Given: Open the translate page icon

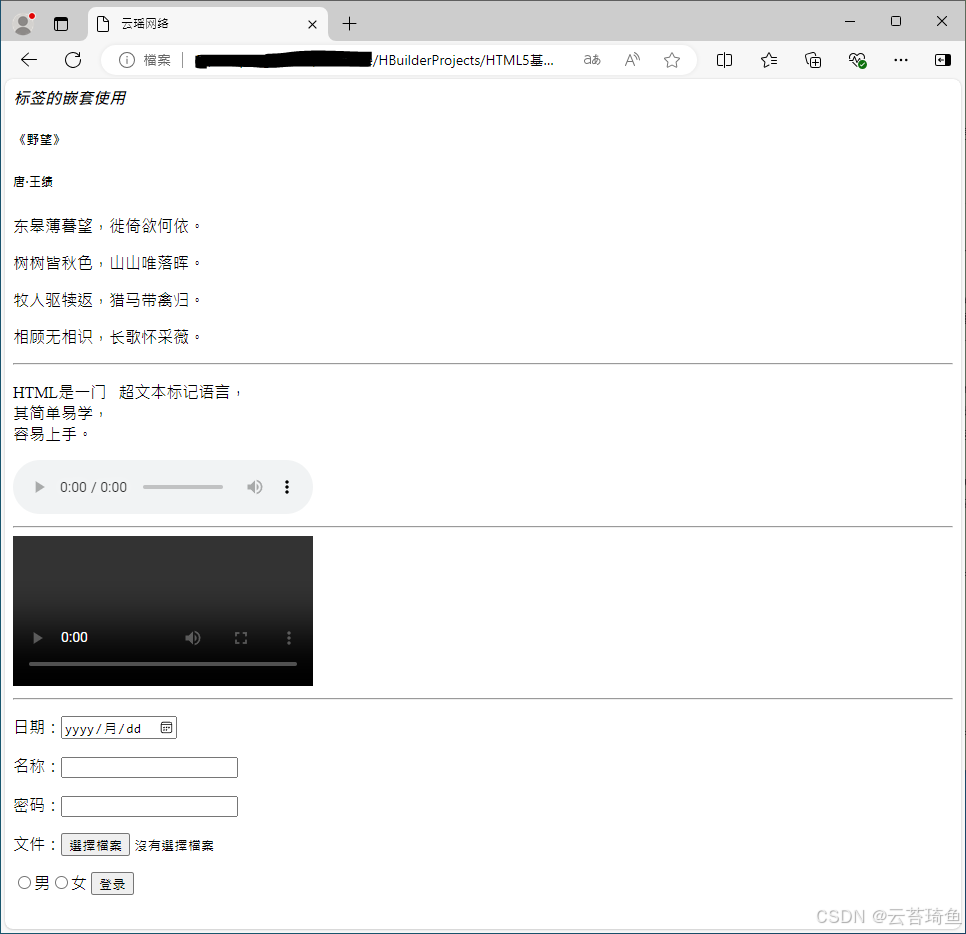Looking at the screenshot, I should pyautogui.click(x=592, y=60).
